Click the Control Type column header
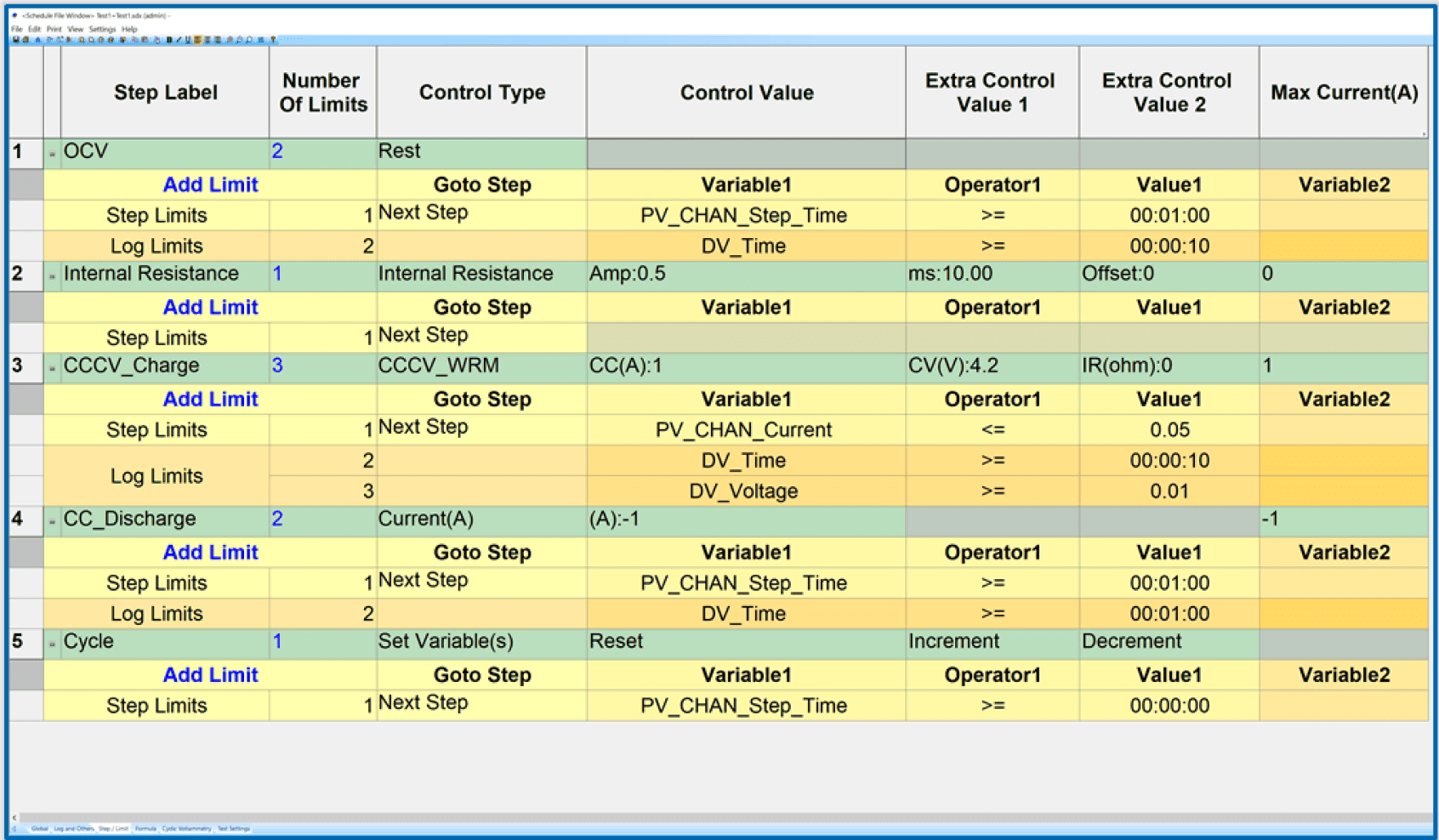The width and height of the screenshot is (1439, 840). pos(482,92)
